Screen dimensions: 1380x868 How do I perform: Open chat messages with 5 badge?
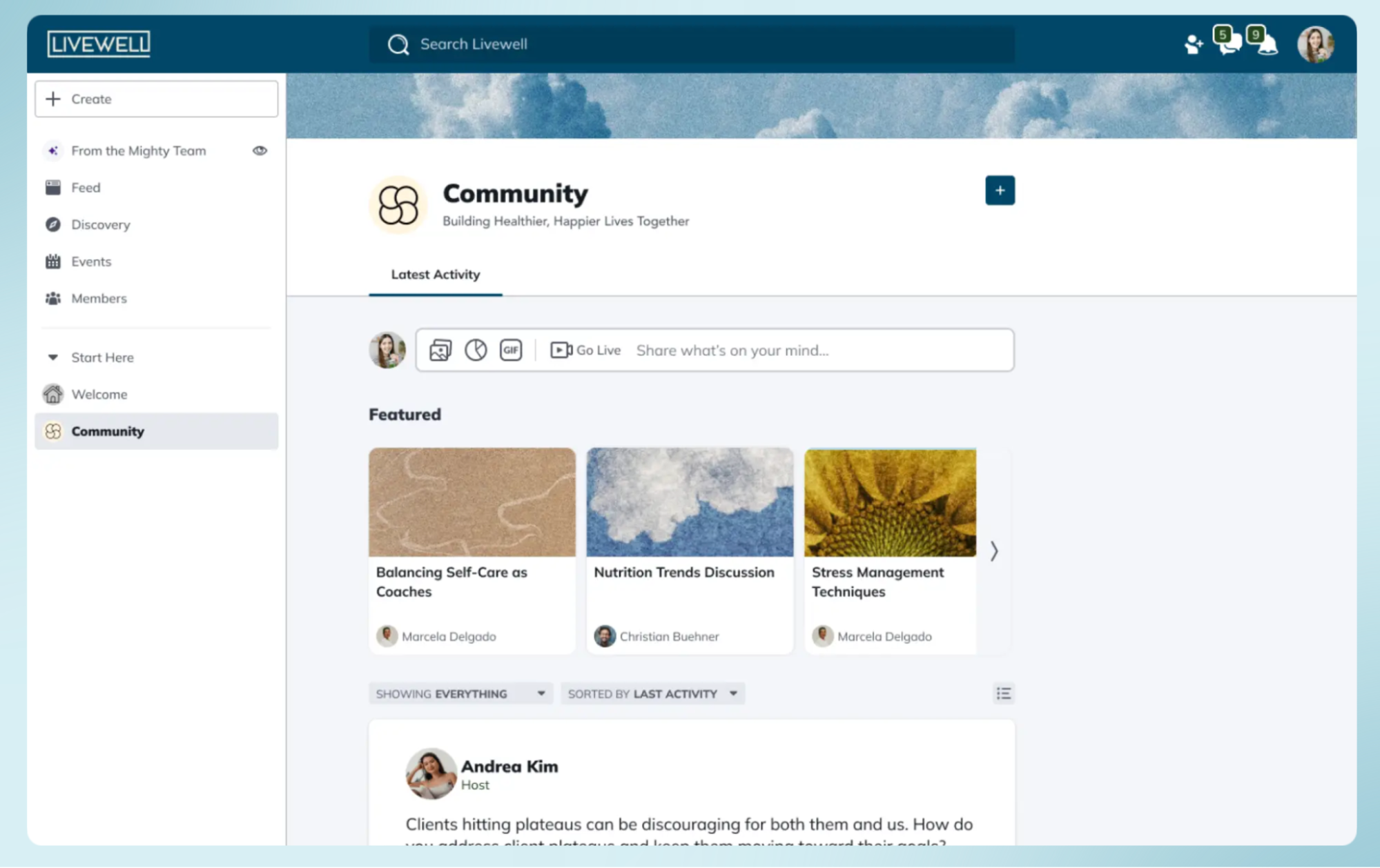click(1229, 43)
